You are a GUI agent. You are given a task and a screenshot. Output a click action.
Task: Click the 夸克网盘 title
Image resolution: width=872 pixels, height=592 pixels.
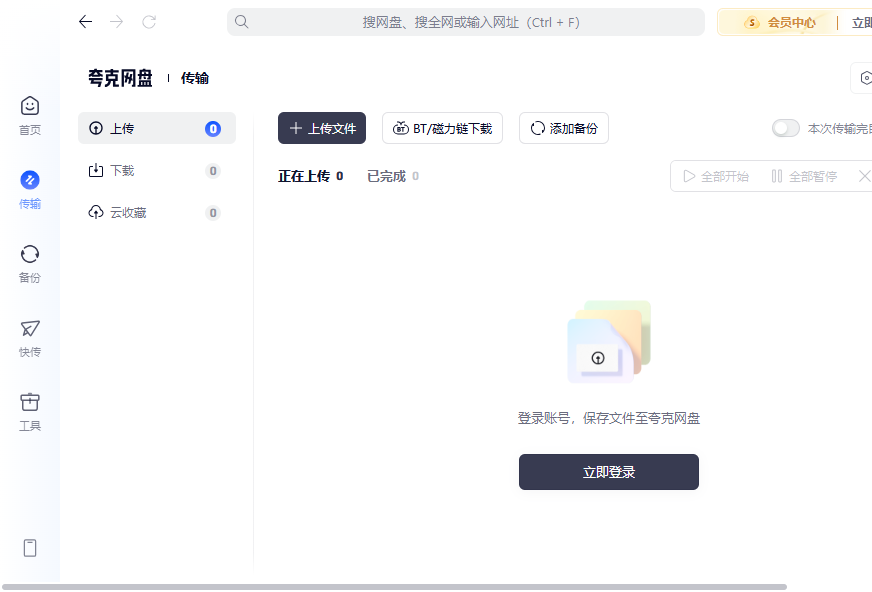click(x=120, y=78)
